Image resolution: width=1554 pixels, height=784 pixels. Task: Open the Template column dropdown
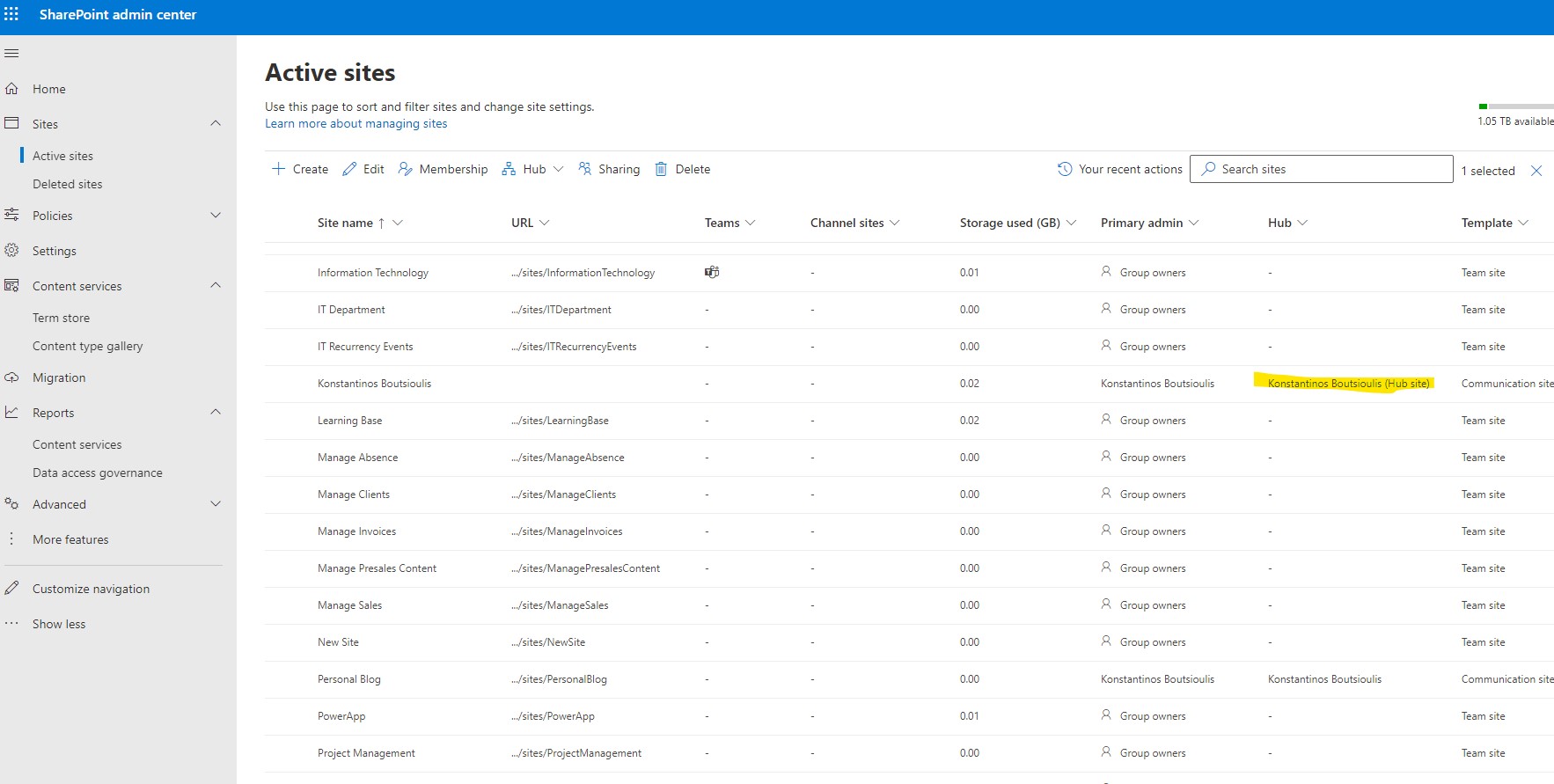[1523, 223]
